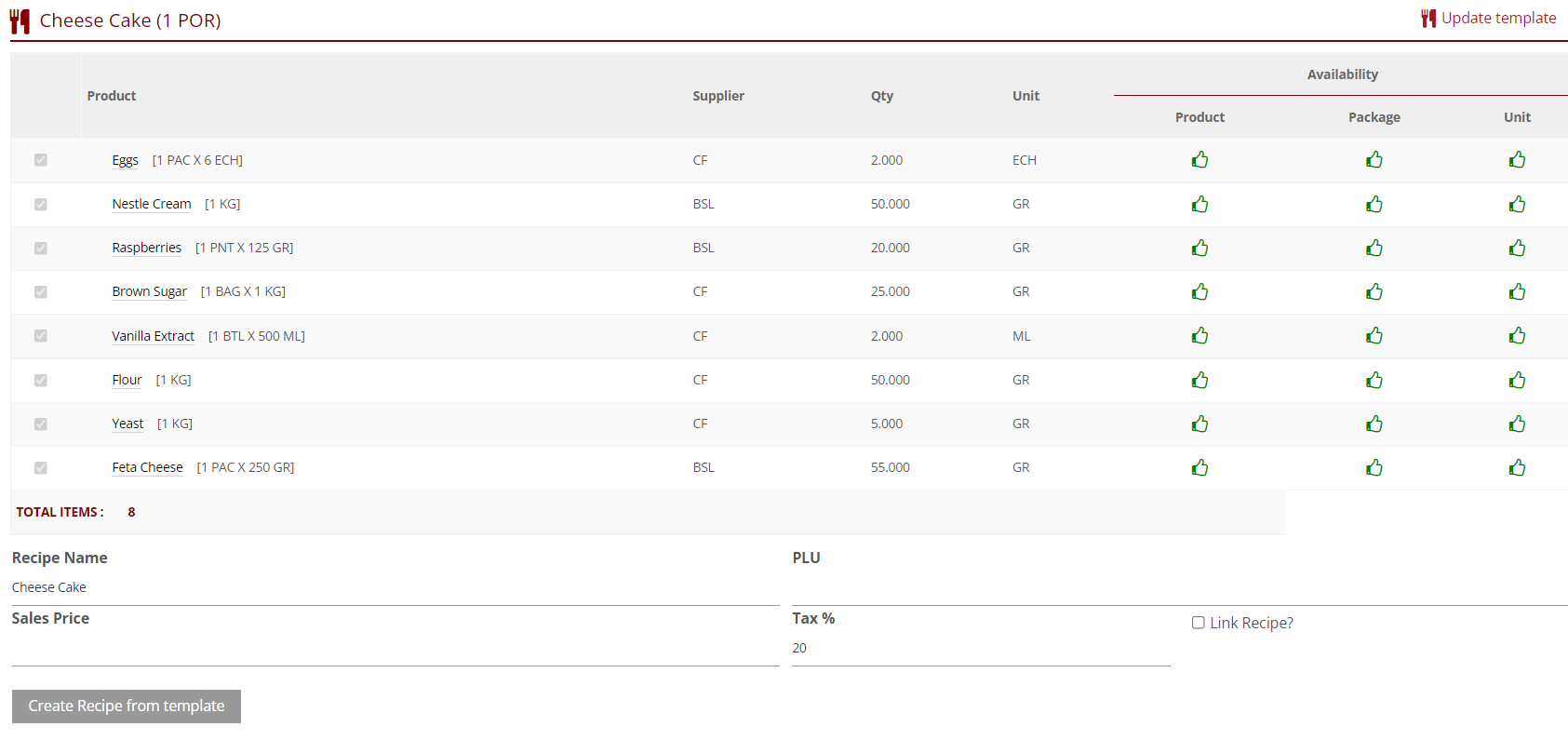
Task: Click package availability thumbs-up for Nestle Cream
Action: 1374,204
